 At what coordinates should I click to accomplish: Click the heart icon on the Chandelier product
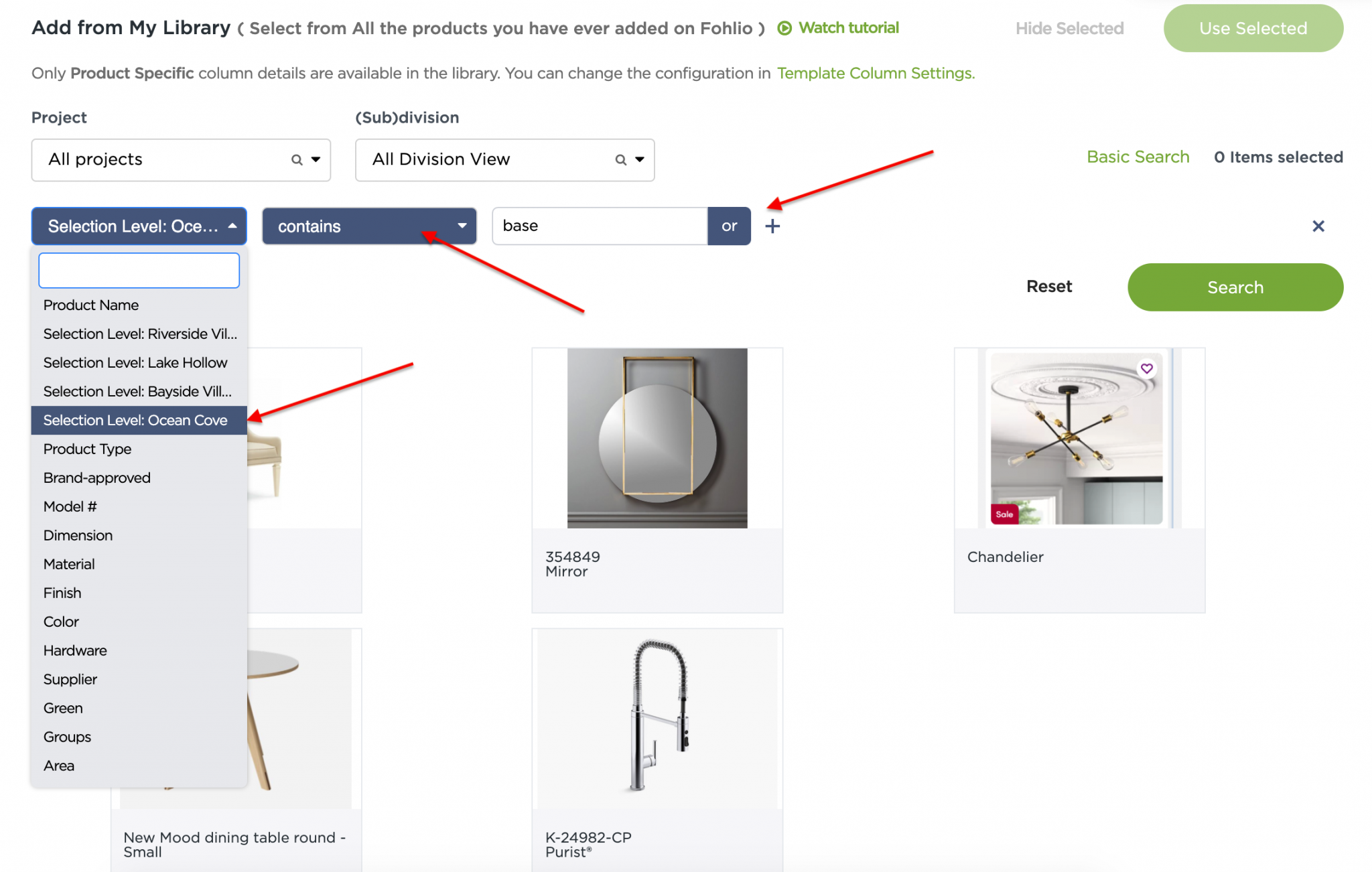click(x=1148, y=368)
